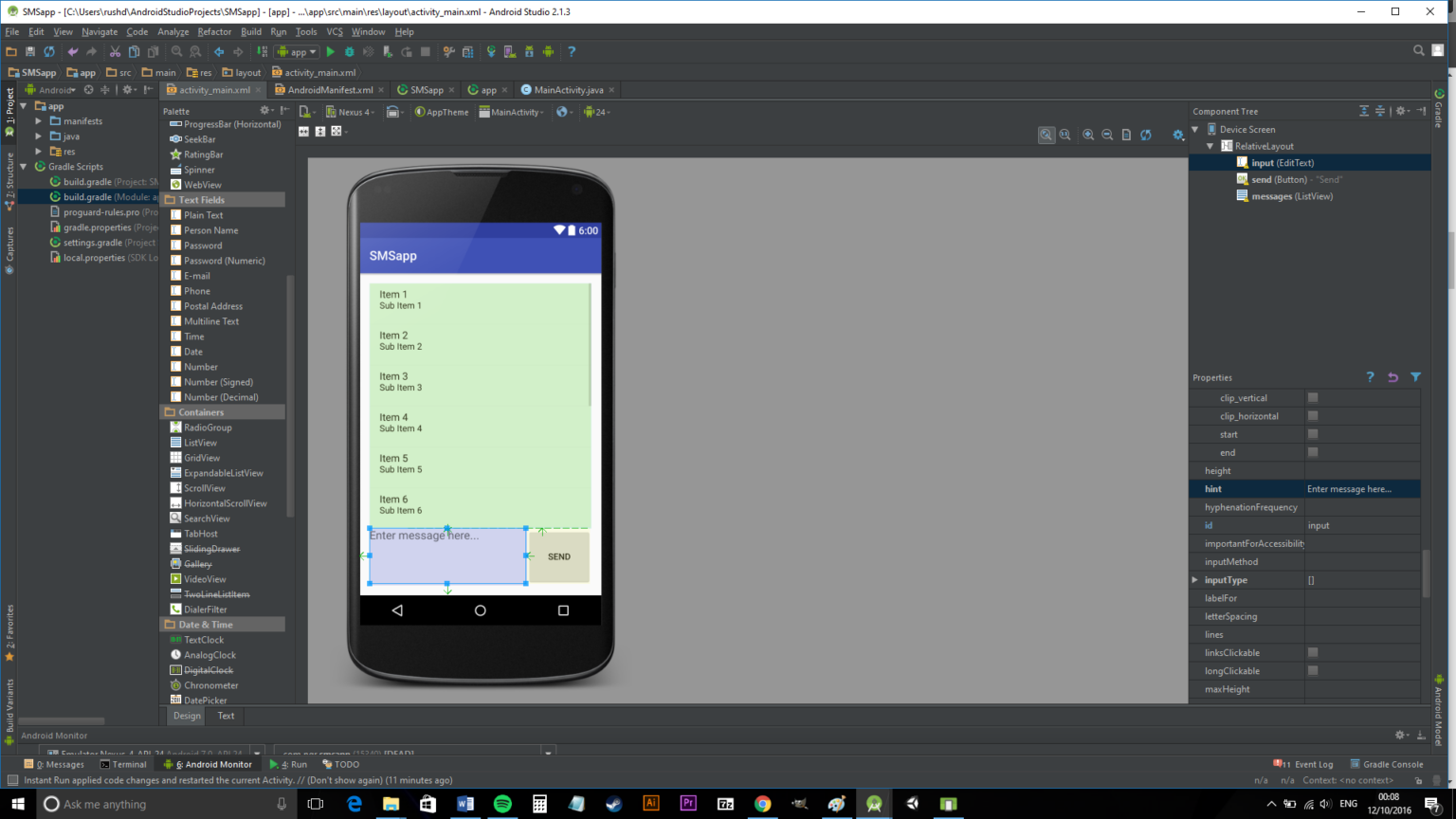
Task: Expand the inputType property
Action: coord(1194,579)
